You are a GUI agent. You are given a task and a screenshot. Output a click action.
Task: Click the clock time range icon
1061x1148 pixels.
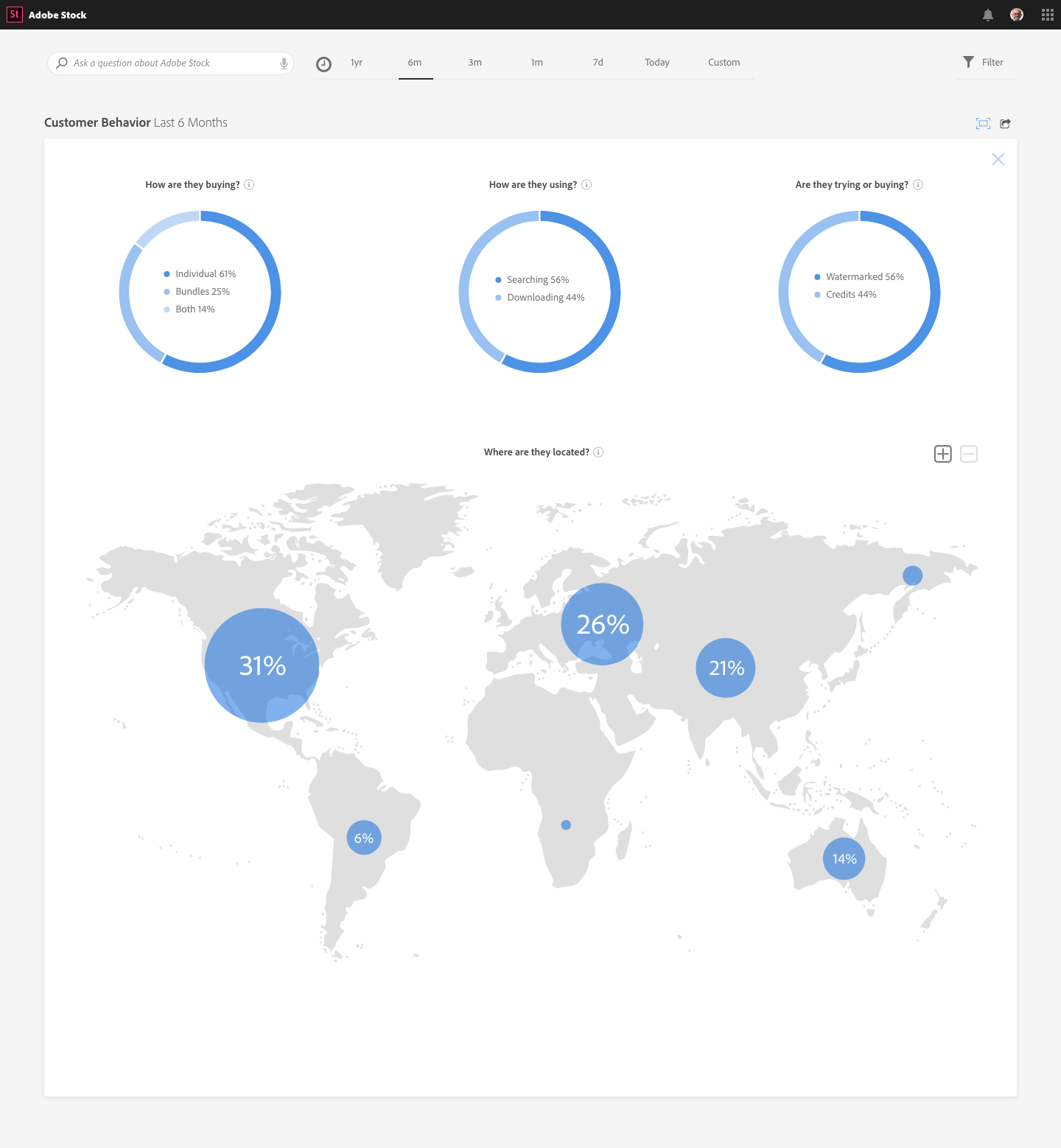[323, 64]
